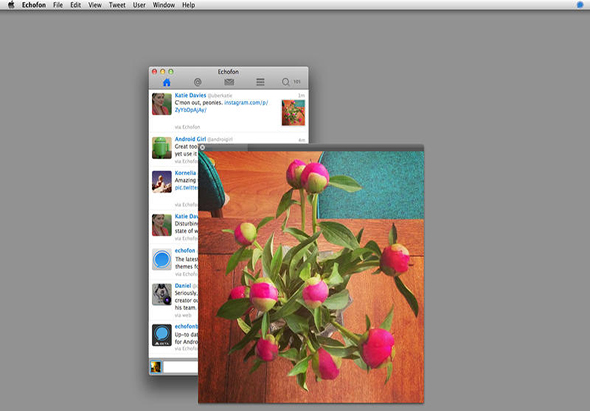Close the peony image preview

click(x=202, y=148)
